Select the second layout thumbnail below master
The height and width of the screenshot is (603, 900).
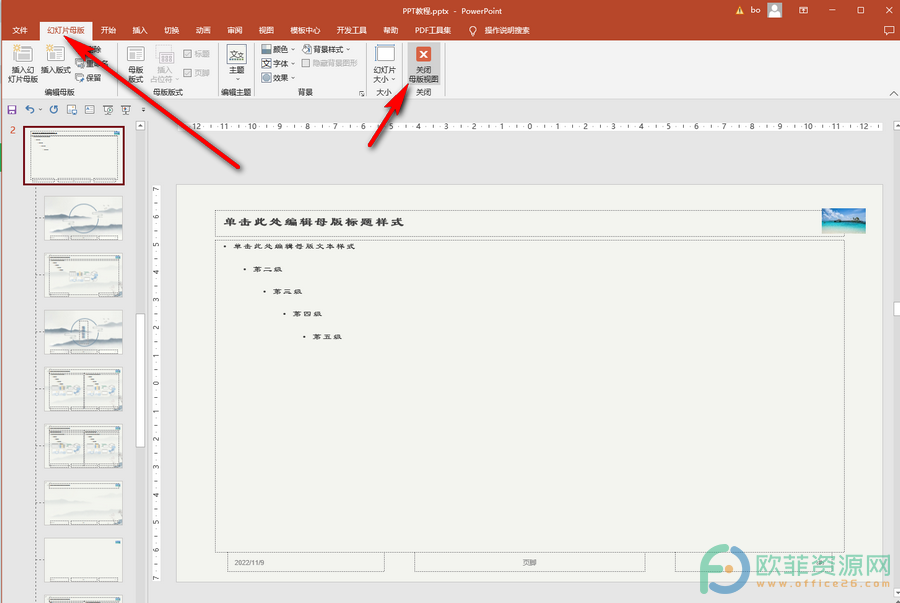point(83,275)
